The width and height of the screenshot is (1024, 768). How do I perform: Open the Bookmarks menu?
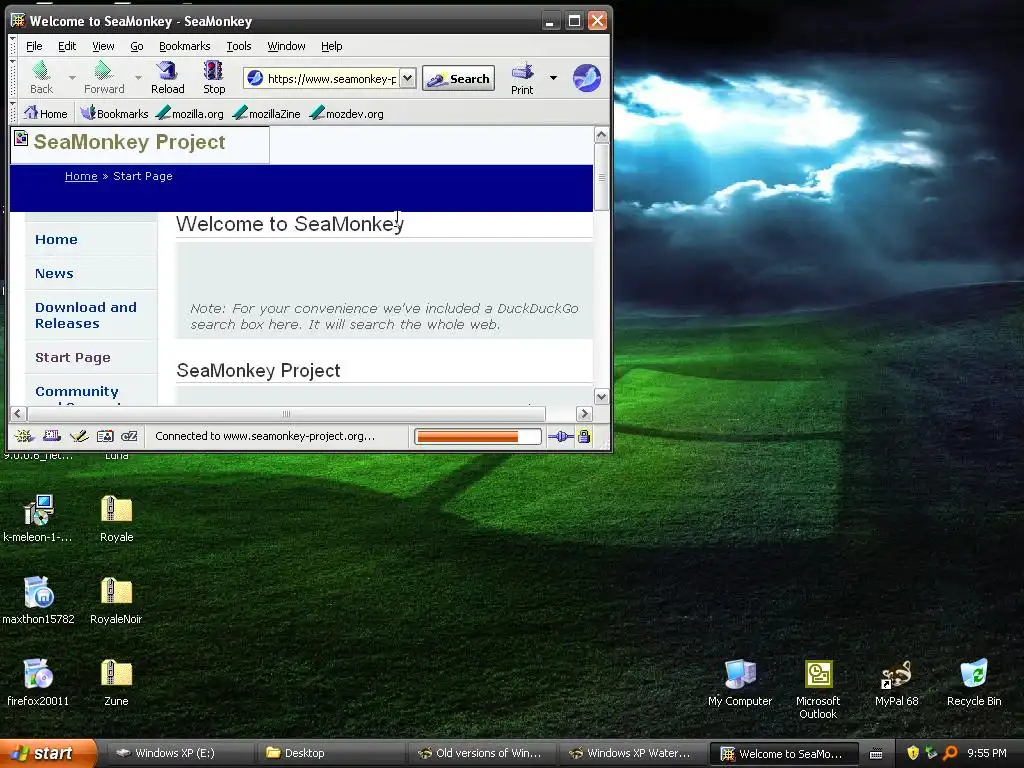[185, 46]
